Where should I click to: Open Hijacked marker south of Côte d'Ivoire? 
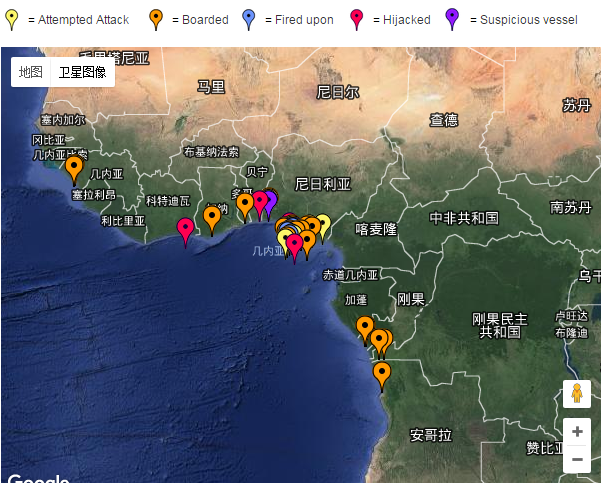coord(185,229)
